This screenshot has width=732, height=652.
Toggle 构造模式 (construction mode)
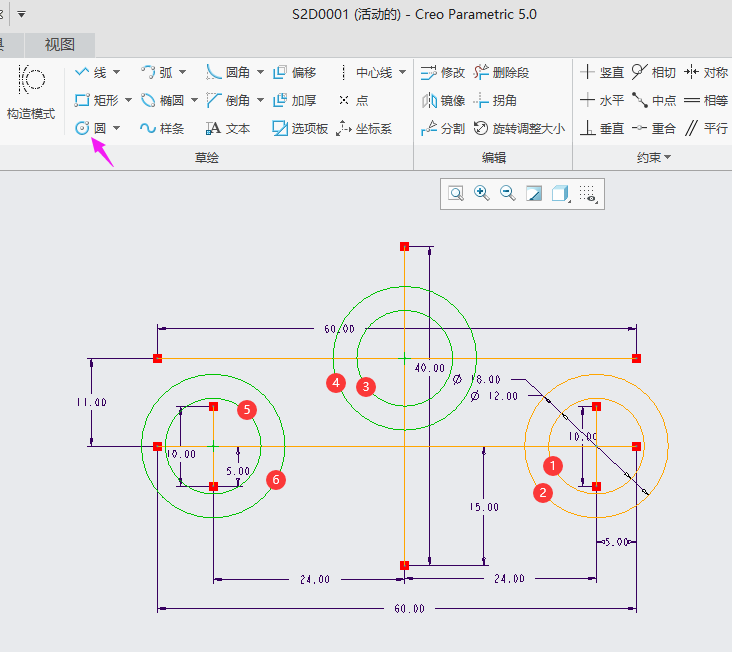click(x=31, y=92)
